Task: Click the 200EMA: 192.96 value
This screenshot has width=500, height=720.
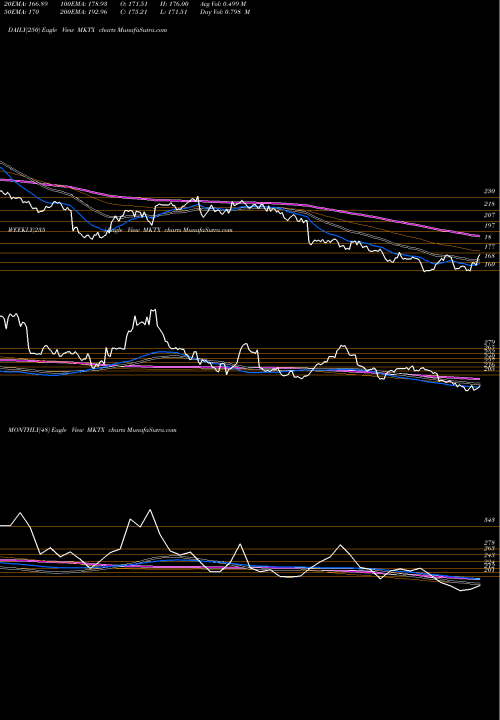Action: pyautogui.click(x=84, y=12)
